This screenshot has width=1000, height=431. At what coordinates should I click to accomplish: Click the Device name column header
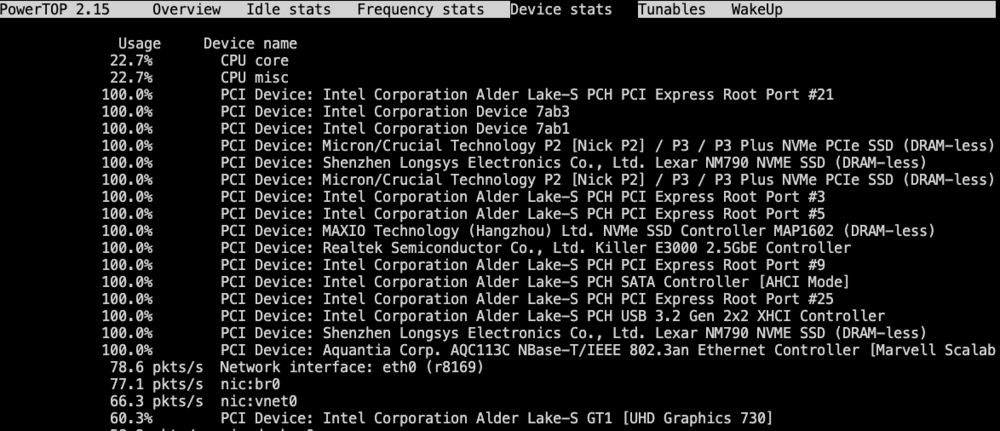pos(250,44)
